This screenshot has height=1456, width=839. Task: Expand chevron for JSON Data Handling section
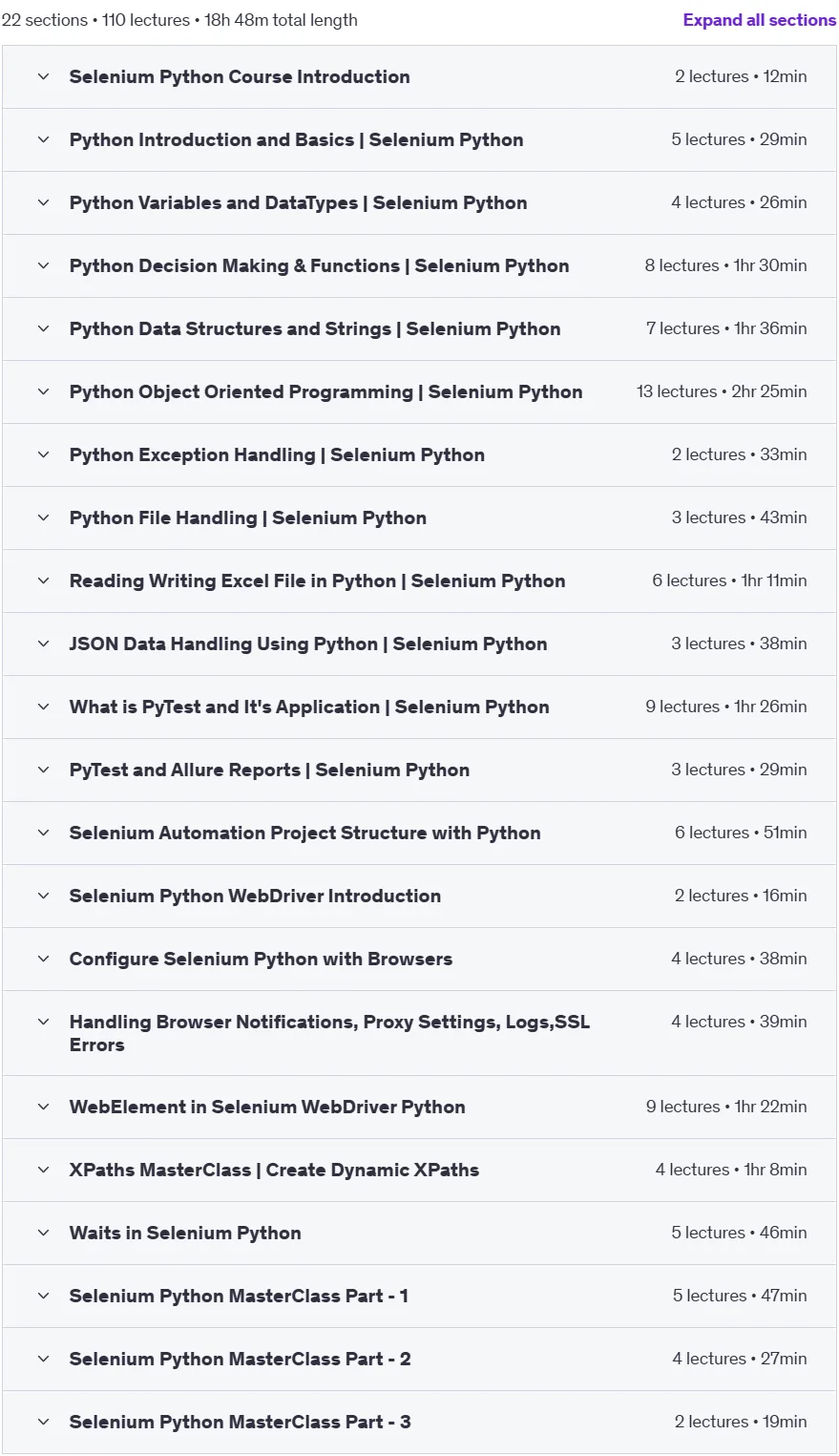[43, 644]
